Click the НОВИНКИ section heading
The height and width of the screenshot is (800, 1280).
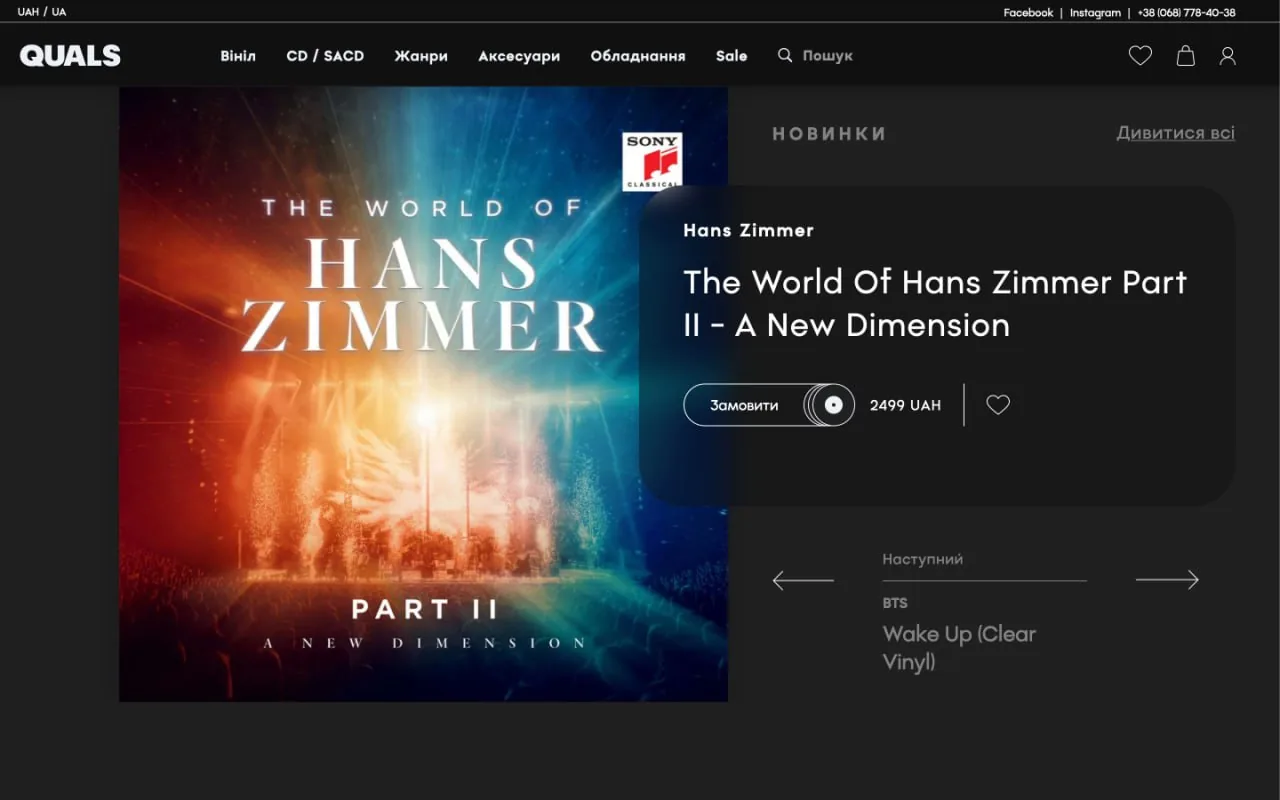pos(829,134)
